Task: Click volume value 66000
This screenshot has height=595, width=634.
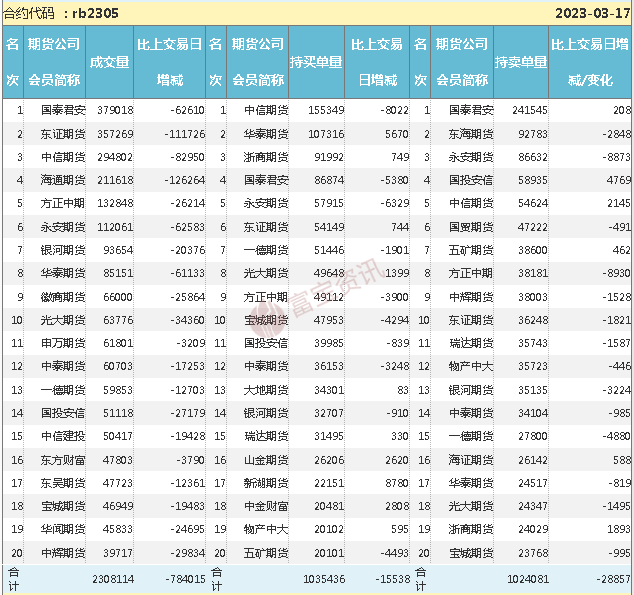Action: click(118, 297)
